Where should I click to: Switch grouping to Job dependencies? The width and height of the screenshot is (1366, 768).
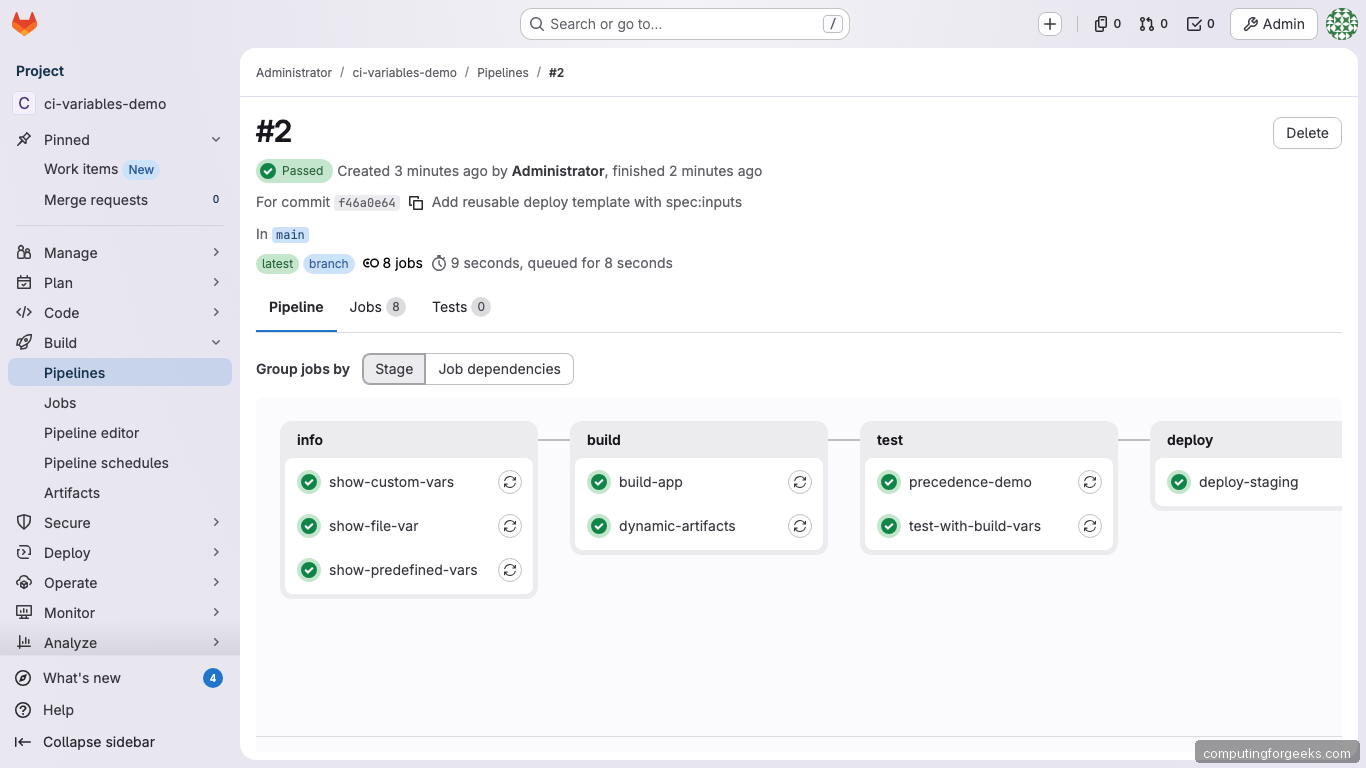click(x=499, y=369)
